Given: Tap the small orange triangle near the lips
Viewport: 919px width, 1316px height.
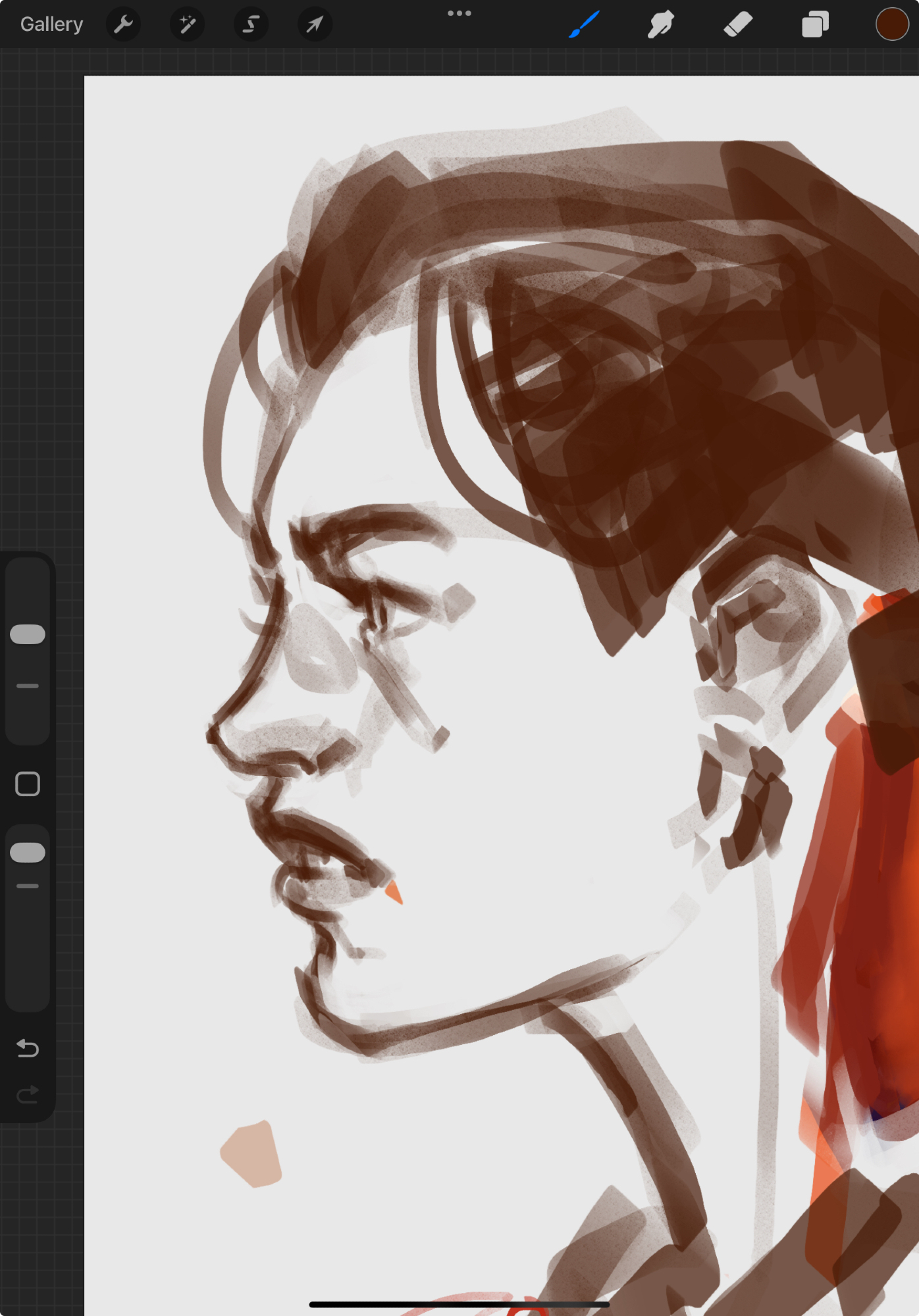Looking at the screenshot, I should [x=393, y=892].
